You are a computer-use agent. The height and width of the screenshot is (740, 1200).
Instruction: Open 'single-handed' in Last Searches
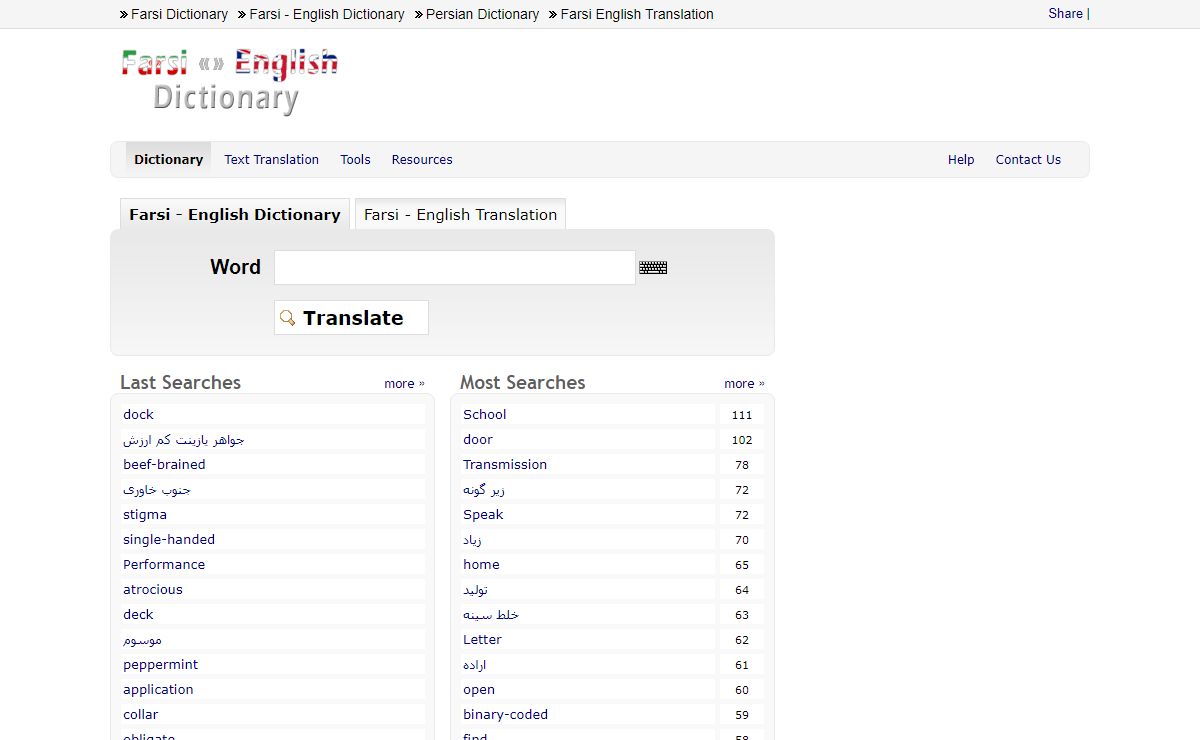click(169, 539)
